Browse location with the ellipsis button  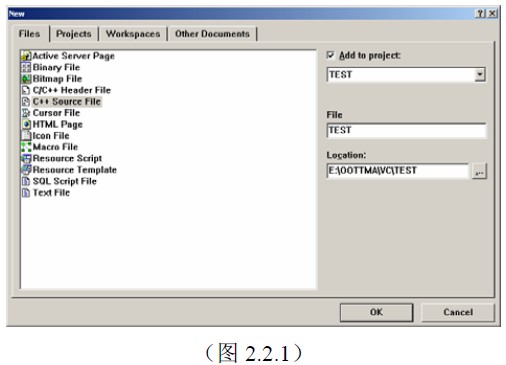coord(479,171)
